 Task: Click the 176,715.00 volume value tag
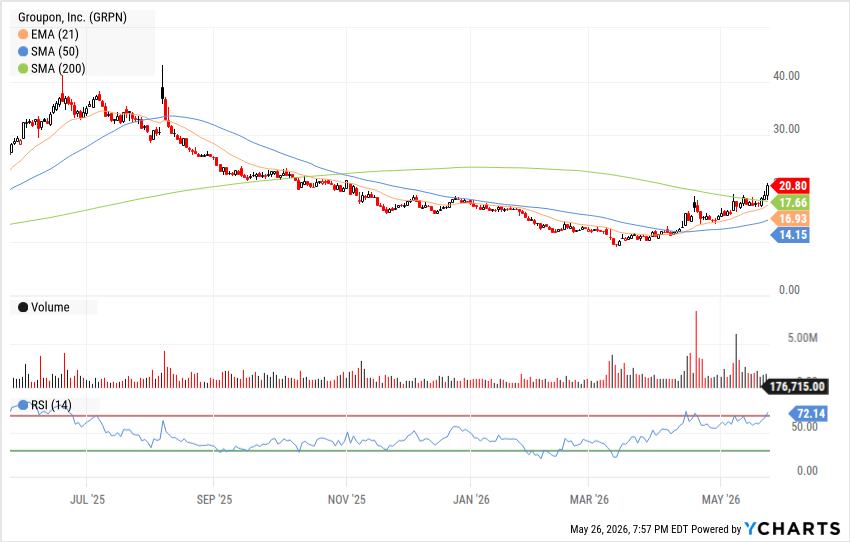[x=794, y=387]
